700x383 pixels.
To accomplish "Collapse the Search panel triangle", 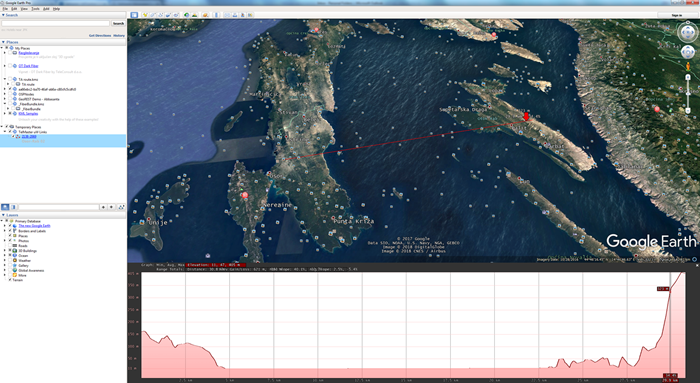I will (x=3, y=15).
